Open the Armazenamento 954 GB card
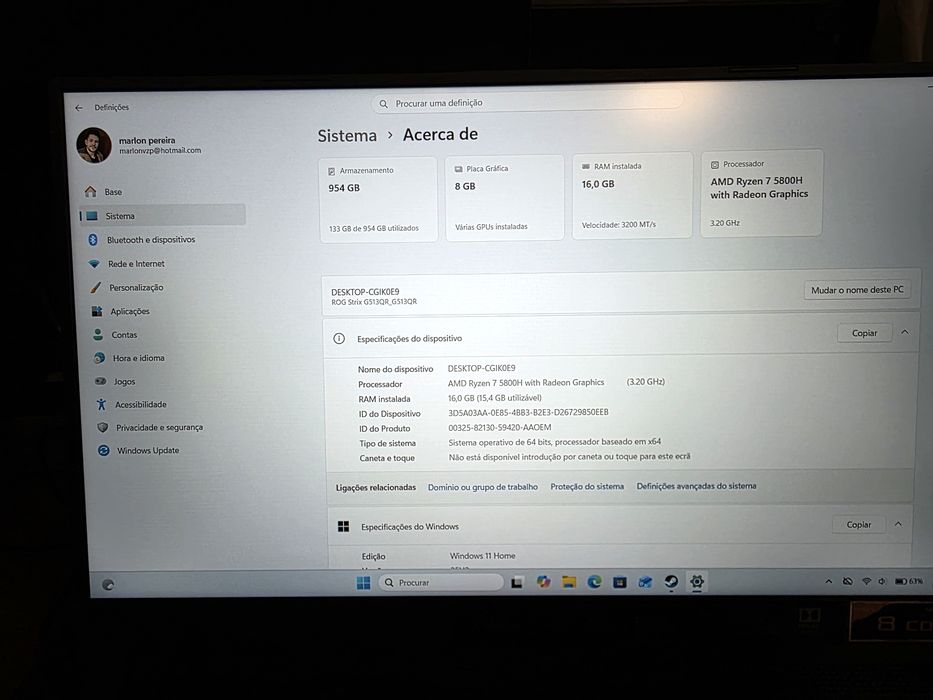Image resolution: width=933 pixels, height=700 pixels. coord(378,199)
